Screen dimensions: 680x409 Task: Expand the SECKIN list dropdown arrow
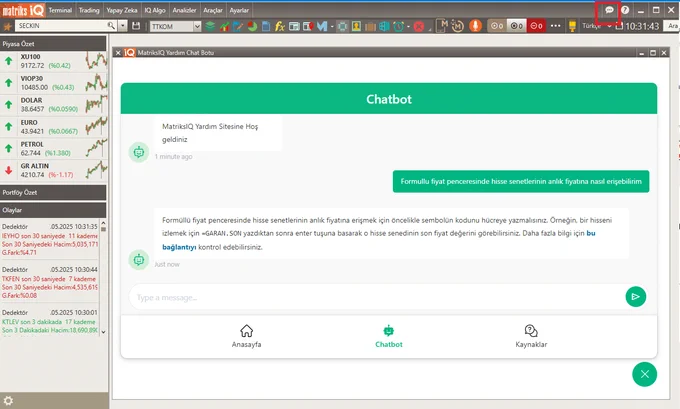coord(123,26)
